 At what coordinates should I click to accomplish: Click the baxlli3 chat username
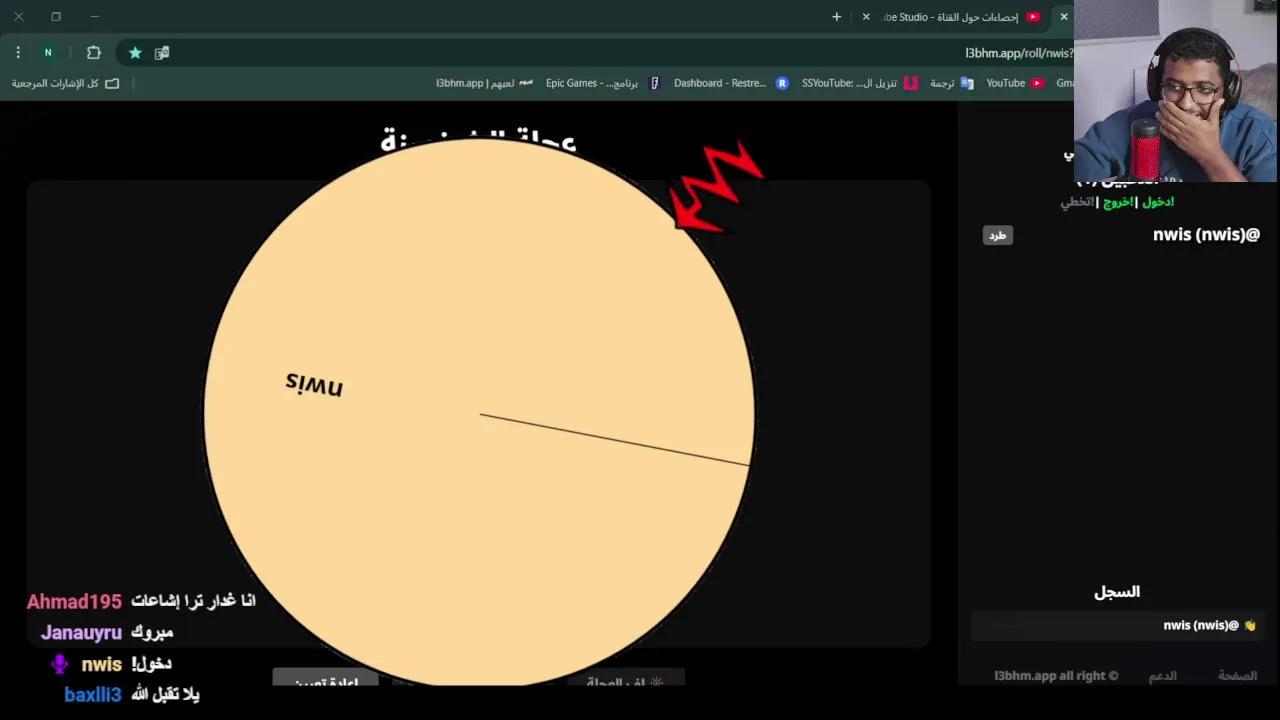point(92,695)
